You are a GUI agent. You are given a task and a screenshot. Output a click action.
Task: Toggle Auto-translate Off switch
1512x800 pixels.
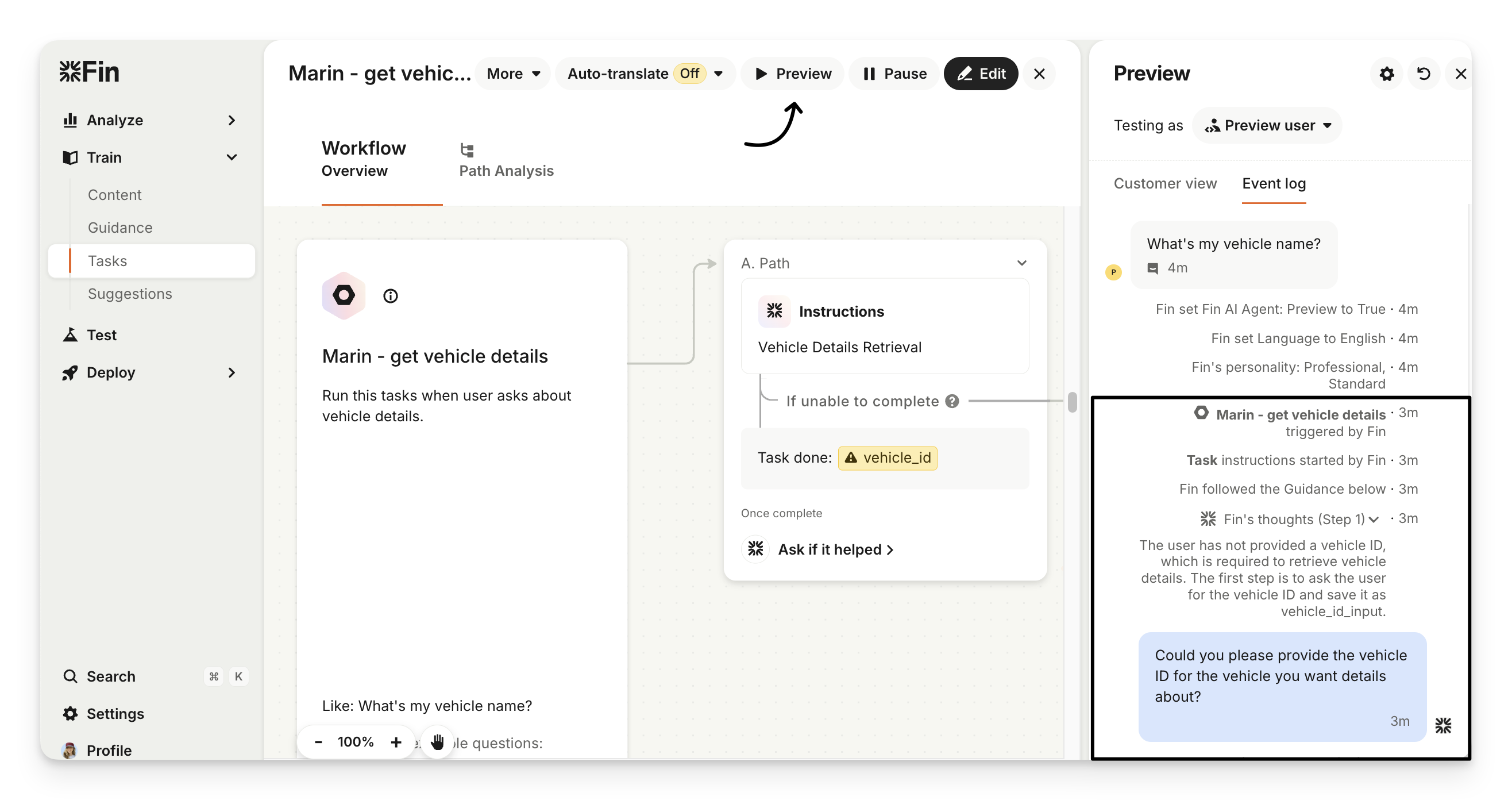click(x=689, y=74)
